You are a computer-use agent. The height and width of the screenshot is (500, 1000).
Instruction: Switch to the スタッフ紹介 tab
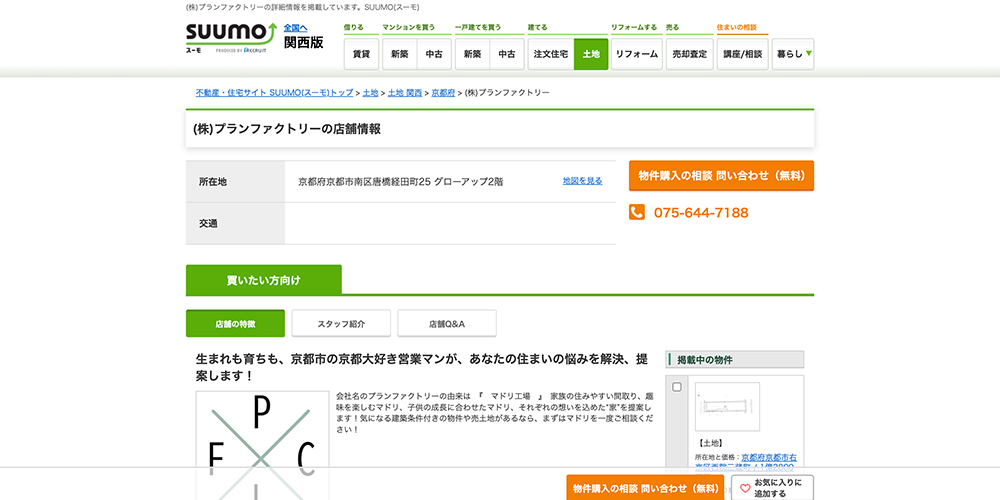[x=341, y=324]
